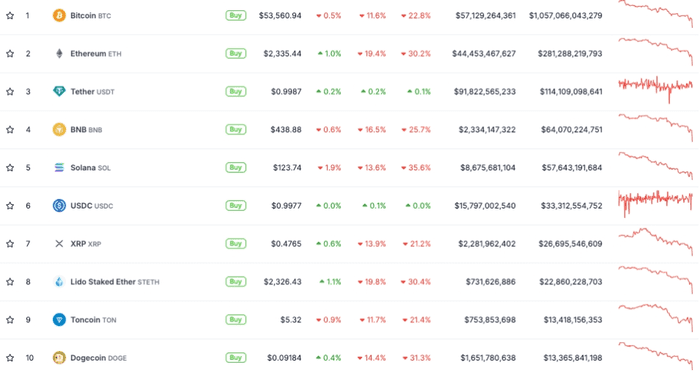Click the Bitcoin coin logo icon
This screenshot has width=700, height=373.
59,16
